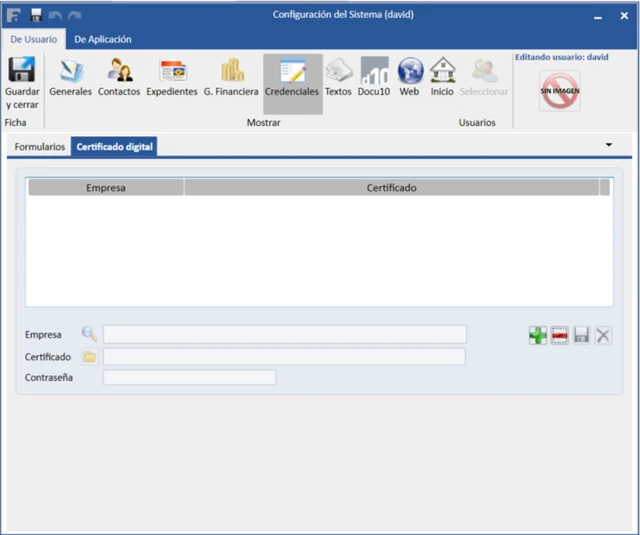Click the SIN IMAGEN user picture

click(560, 91)
